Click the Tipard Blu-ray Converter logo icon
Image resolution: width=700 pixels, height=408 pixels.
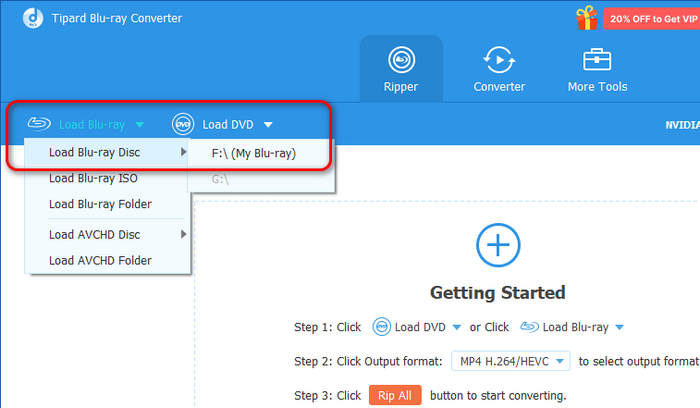(33, 18)
